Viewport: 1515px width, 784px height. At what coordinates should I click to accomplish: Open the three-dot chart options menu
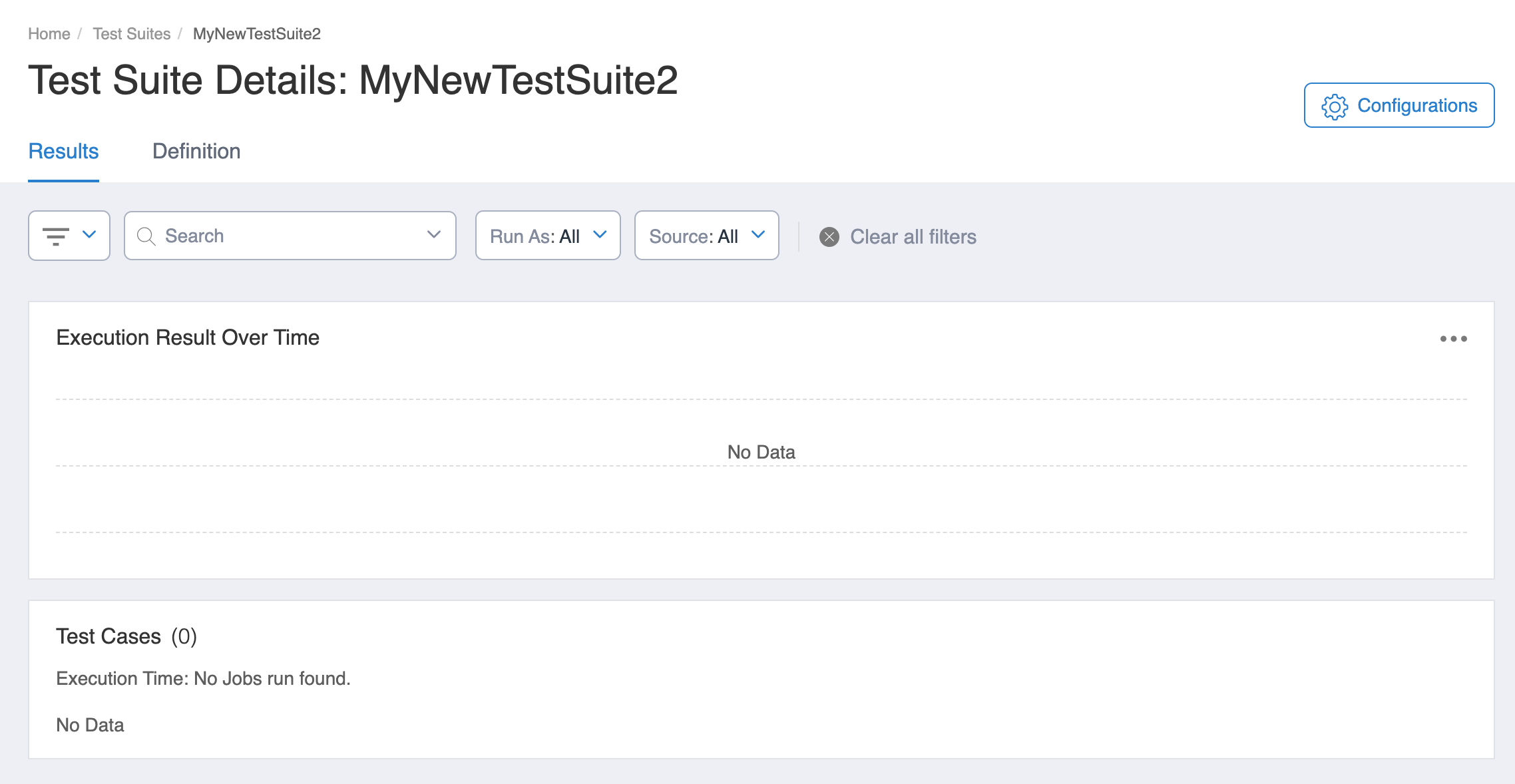(x=1453, y=339)
